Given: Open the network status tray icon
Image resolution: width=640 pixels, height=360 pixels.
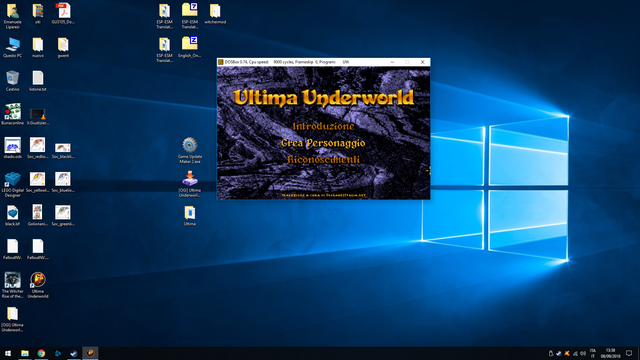Looking at the screenshot, I should pos(575,353).
